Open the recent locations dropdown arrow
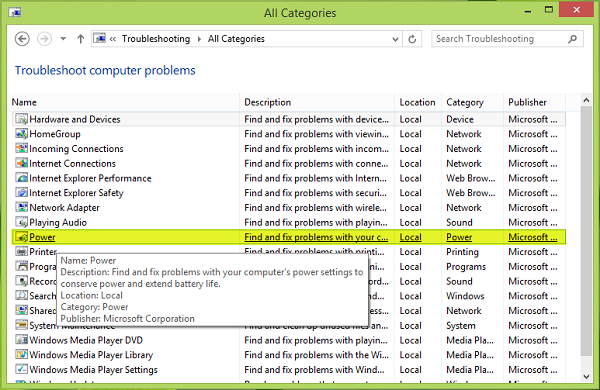This screenshot has width=600, height=390. tap(63, 39)
